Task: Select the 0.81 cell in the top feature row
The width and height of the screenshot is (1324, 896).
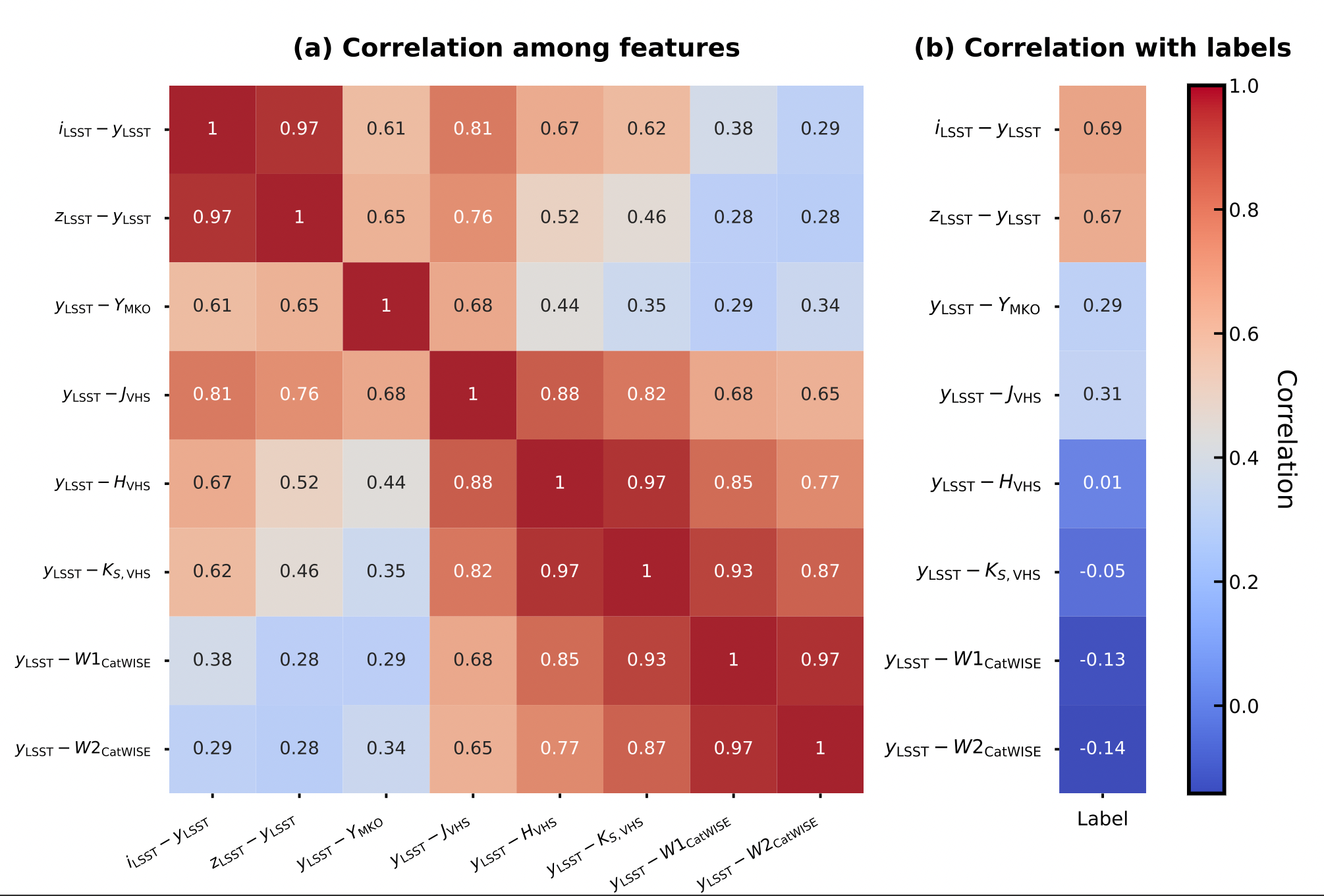Action: click(x=473, y=129)
